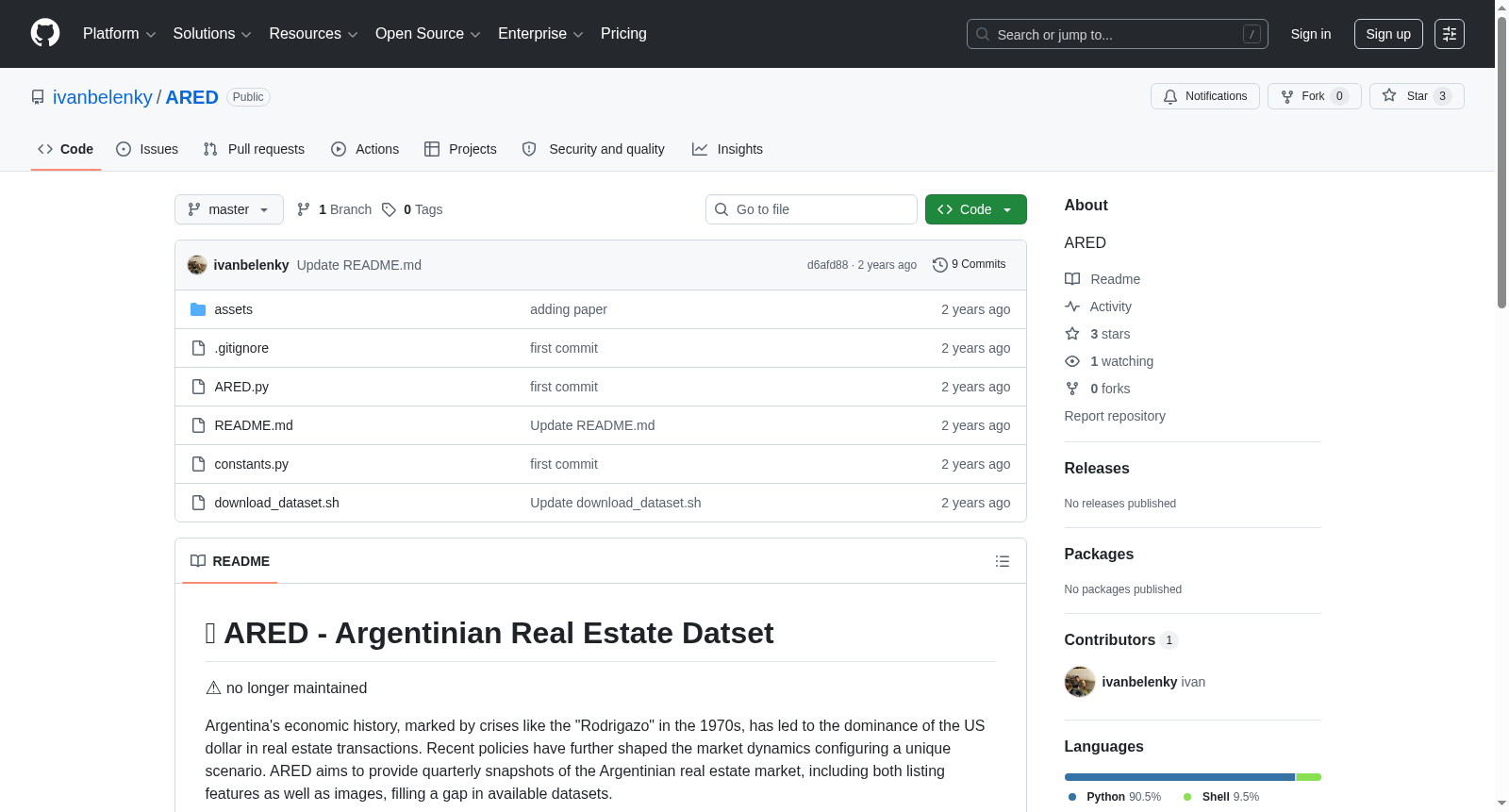
Task: Click Report repository
Action: pyautogui.click(x=1115, y=416)
